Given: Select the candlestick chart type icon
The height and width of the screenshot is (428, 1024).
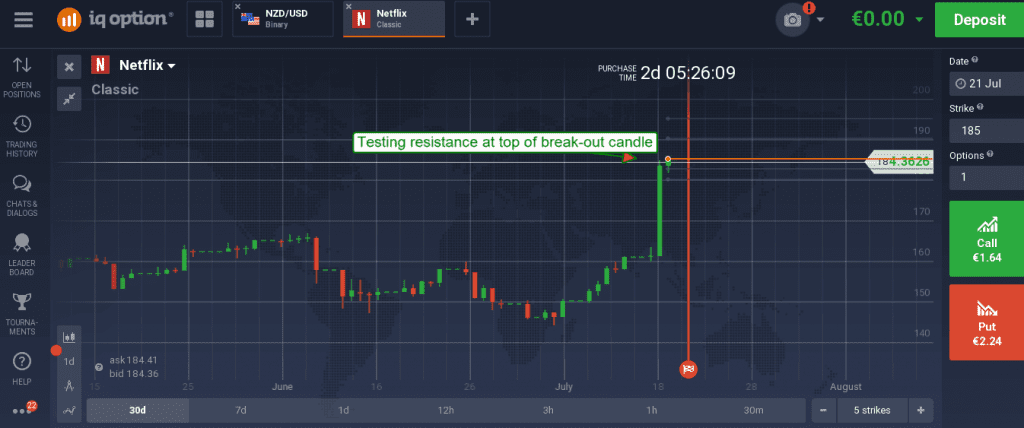Looking at the screenshot, I should pos(69,337).
